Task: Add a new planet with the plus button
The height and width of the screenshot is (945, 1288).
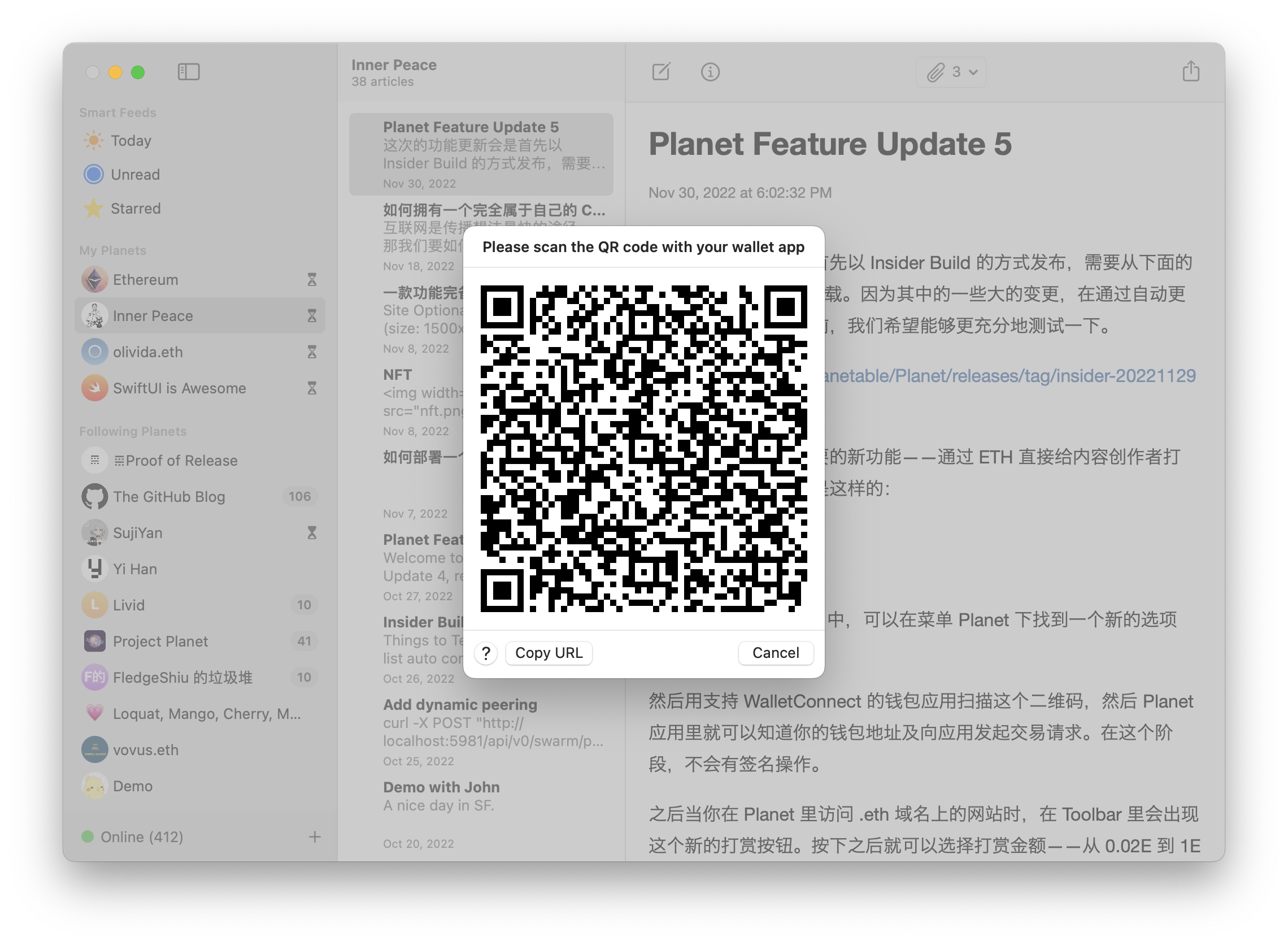Action: [315, 837]
